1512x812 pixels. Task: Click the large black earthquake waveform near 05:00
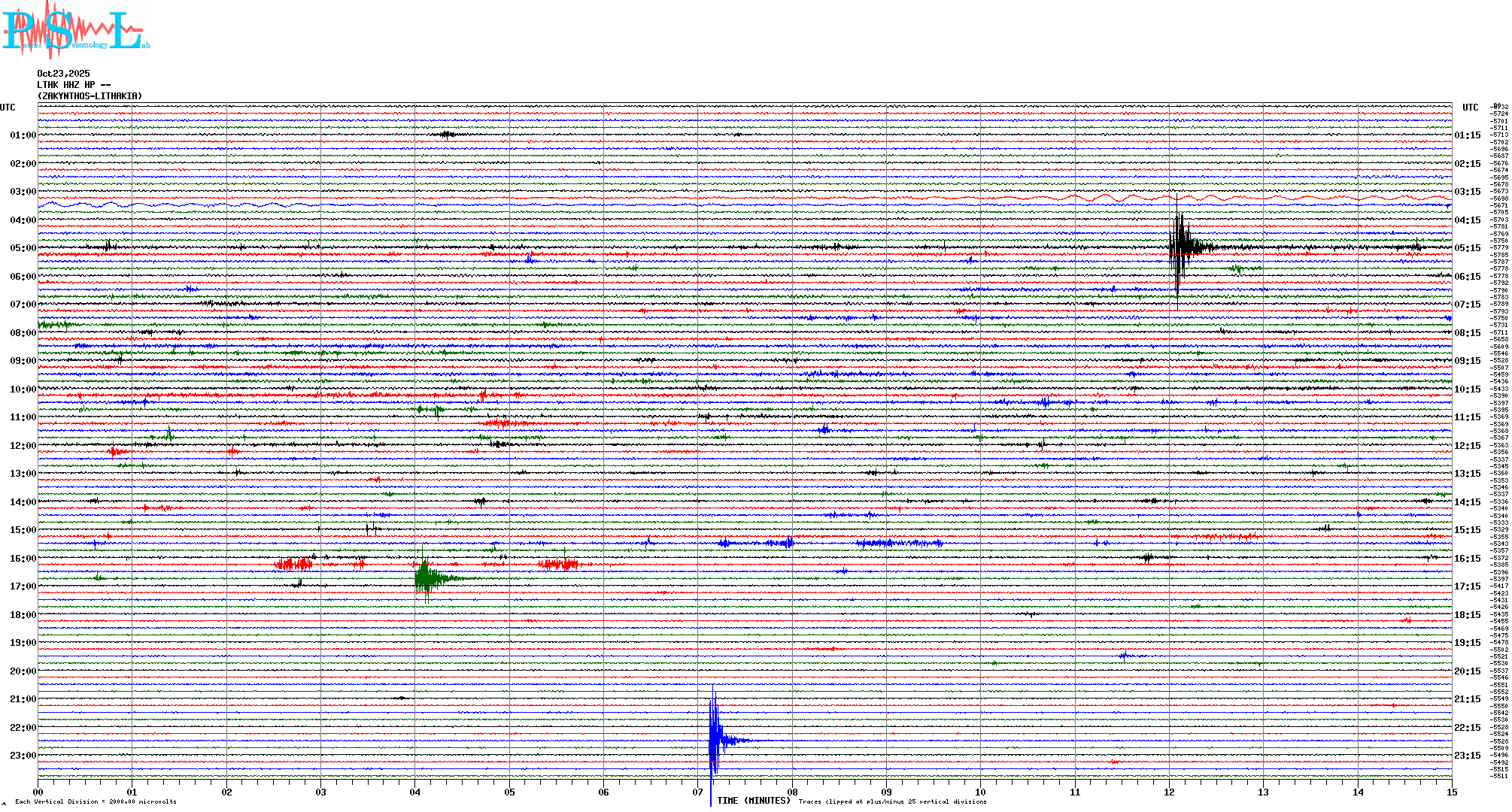[1180, 247]
